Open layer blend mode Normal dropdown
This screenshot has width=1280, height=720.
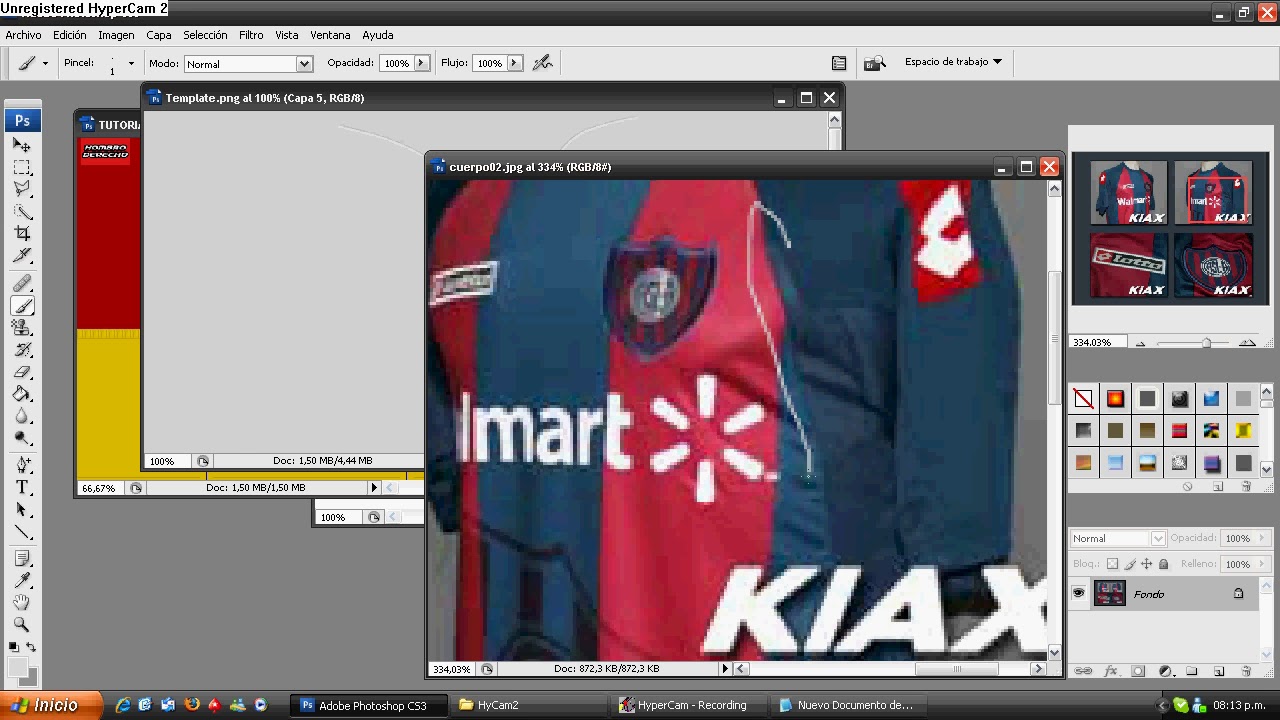[x=1118, y=538]
